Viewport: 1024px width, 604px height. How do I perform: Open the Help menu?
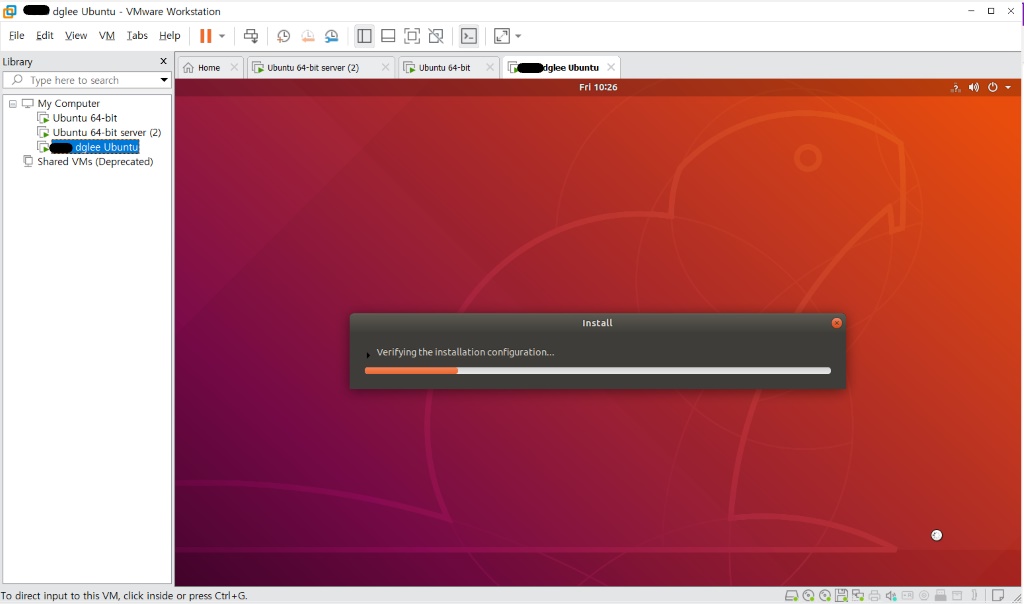coord(169,35)
